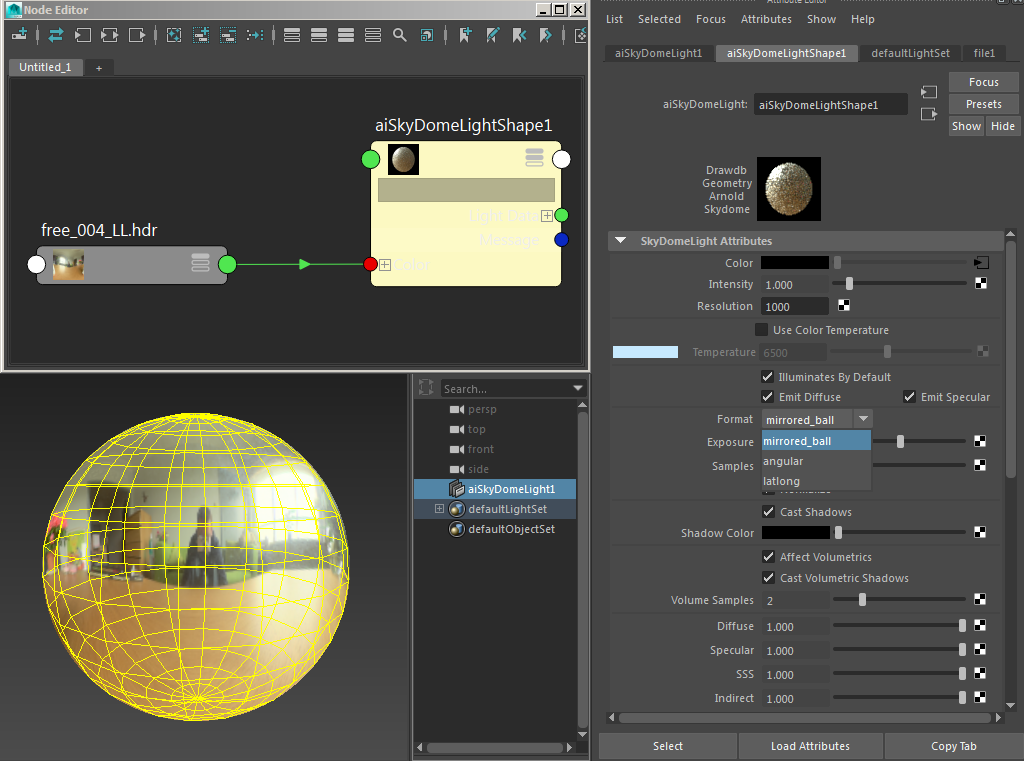The image size is (1024, 761).
Task: Click the Presets button
Action: (984, 104)
